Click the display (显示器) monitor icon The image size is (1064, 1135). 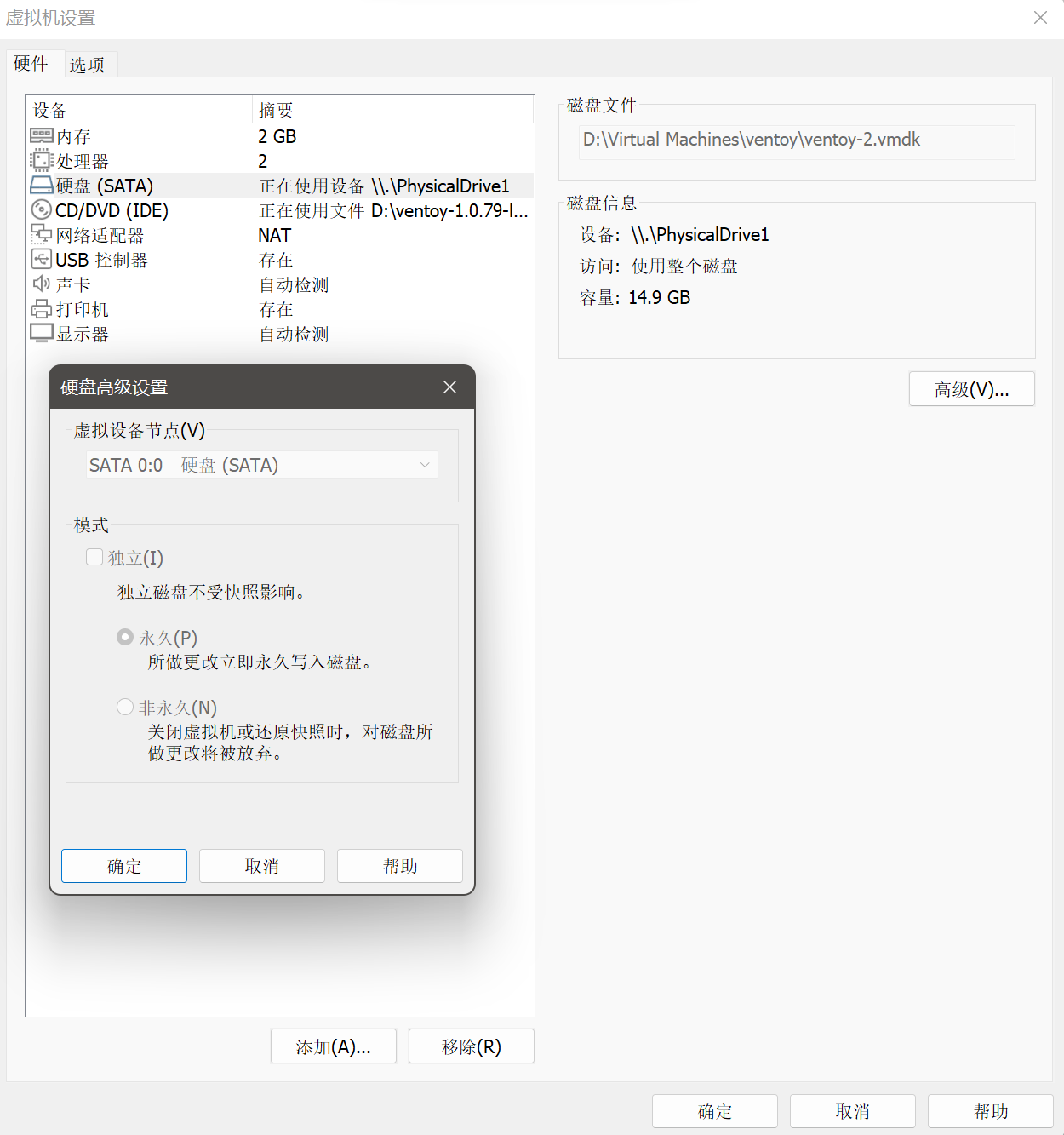tap(42, 334)
